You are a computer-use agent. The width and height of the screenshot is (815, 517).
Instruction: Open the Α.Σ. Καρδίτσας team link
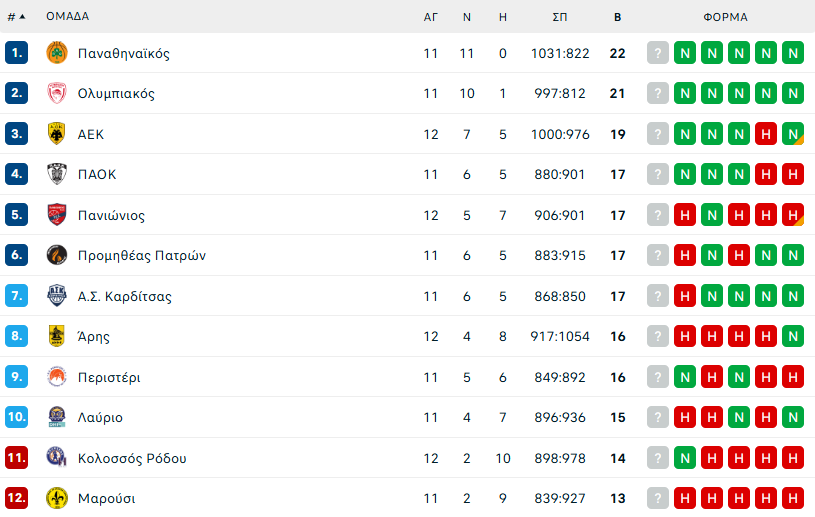point(125,296)
